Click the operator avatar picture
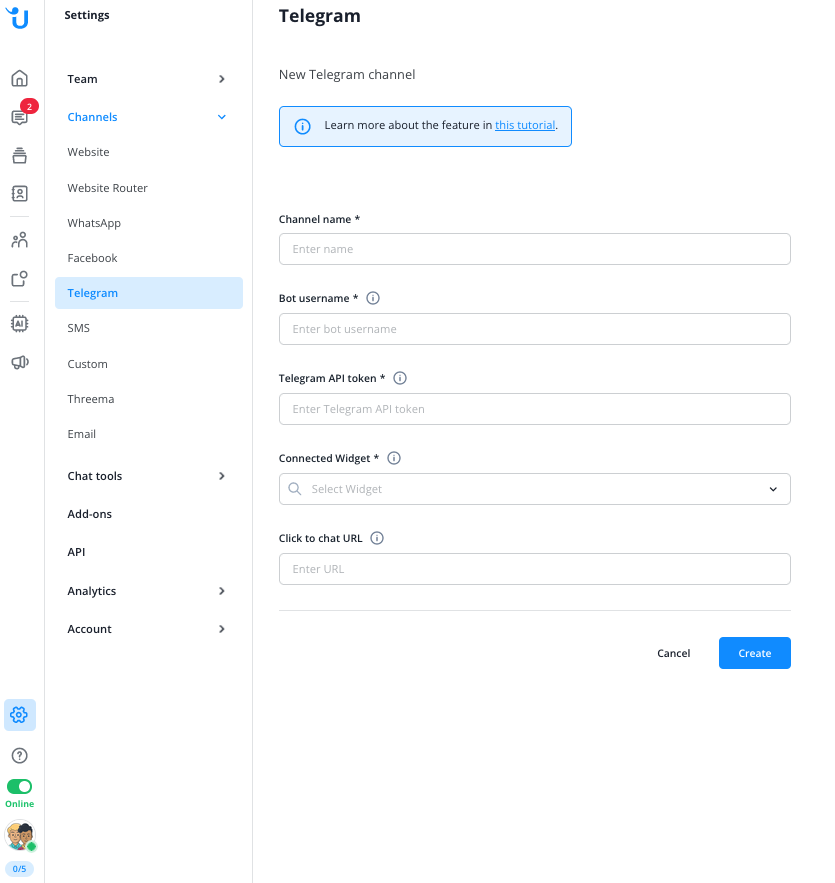This screenshot has width=835, height=883. [x=20, y=836]
